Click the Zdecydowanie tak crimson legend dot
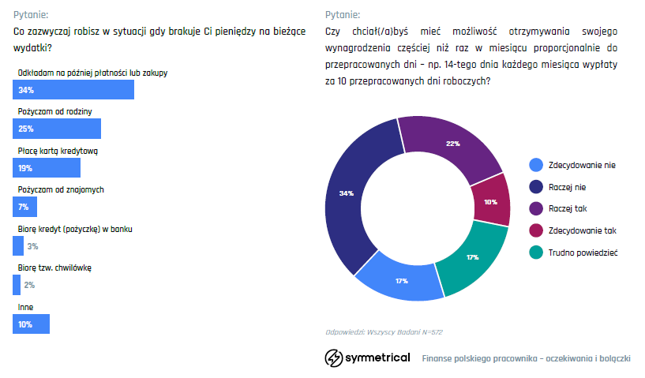Image resolution: width=645 pixels, height=378 pixels. coord(536,230)
